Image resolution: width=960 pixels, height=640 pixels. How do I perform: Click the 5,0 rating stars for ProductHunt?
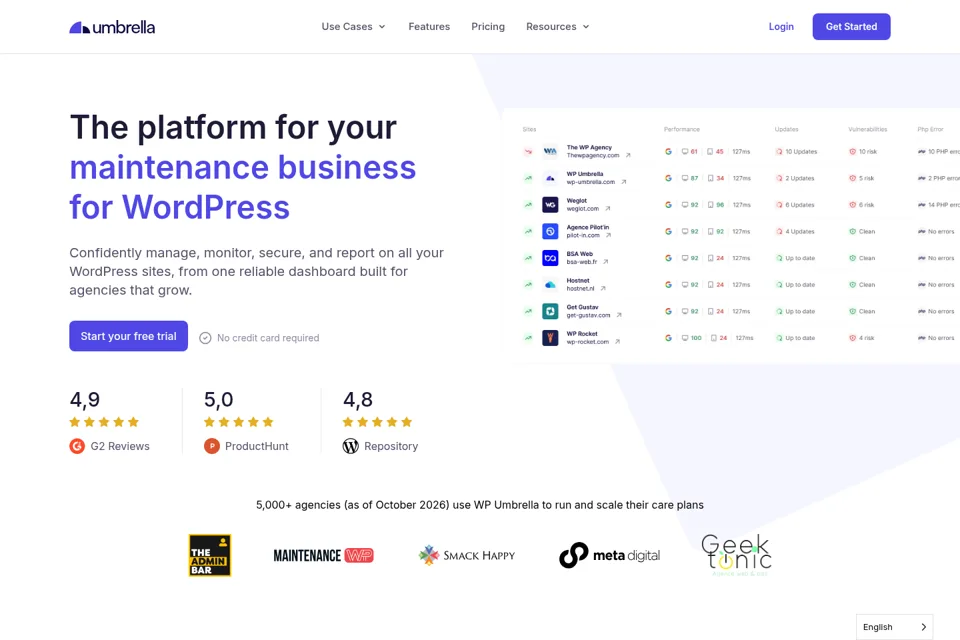click(238, 422)
